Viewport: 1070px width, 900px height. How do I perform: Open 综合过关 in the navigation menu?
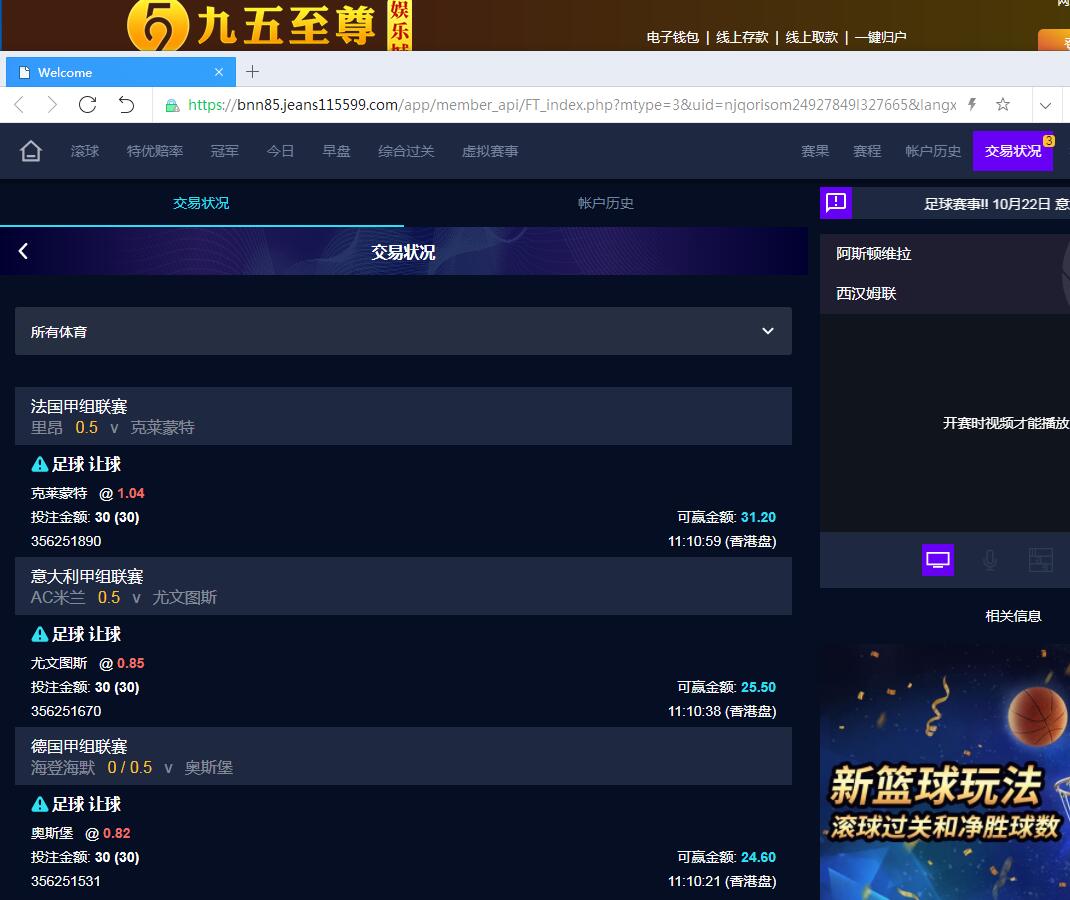(406, 151)
